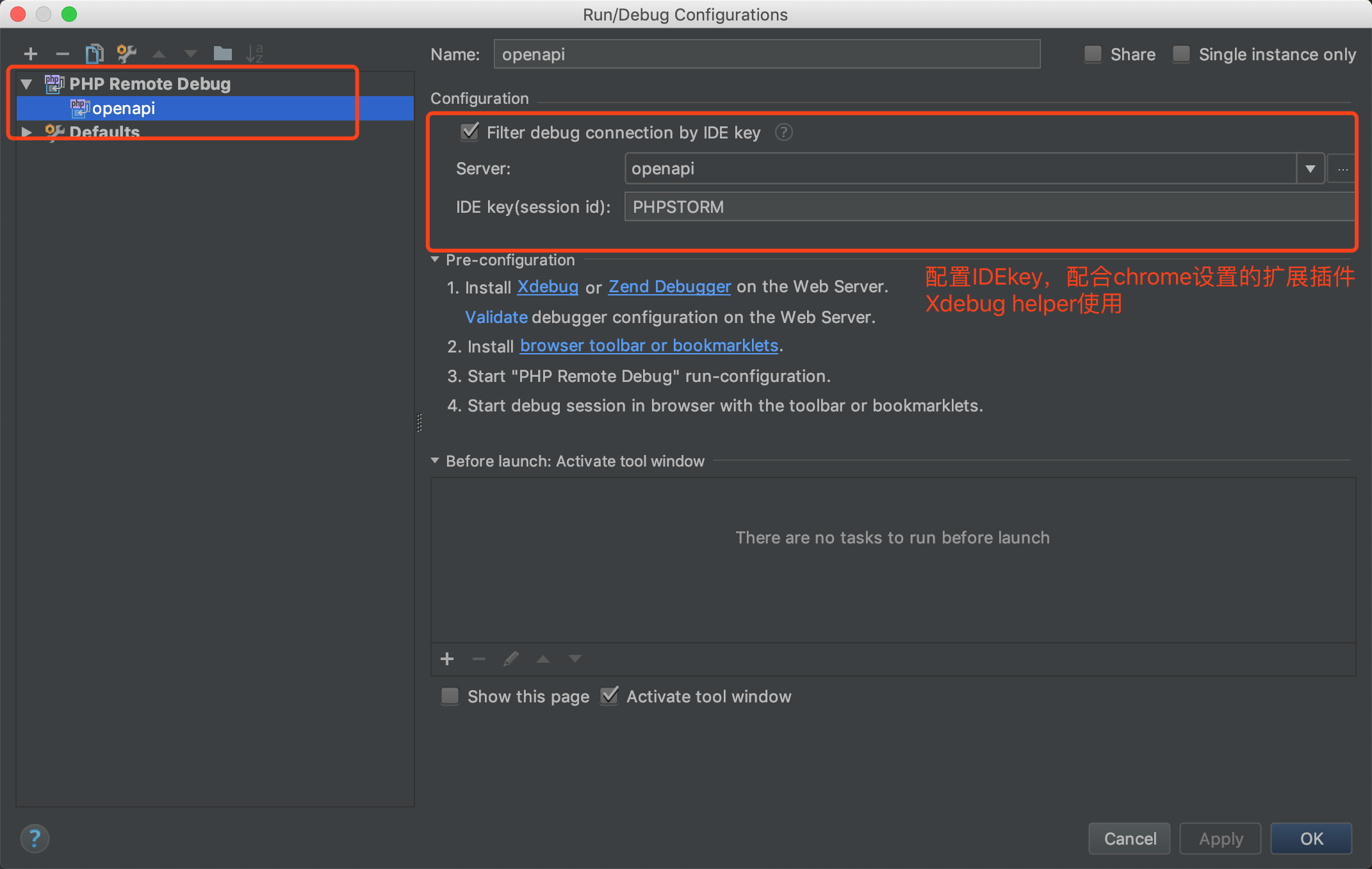Enable Single instance only checkbox
The image size is (1372, 869).
point(1183,55)
